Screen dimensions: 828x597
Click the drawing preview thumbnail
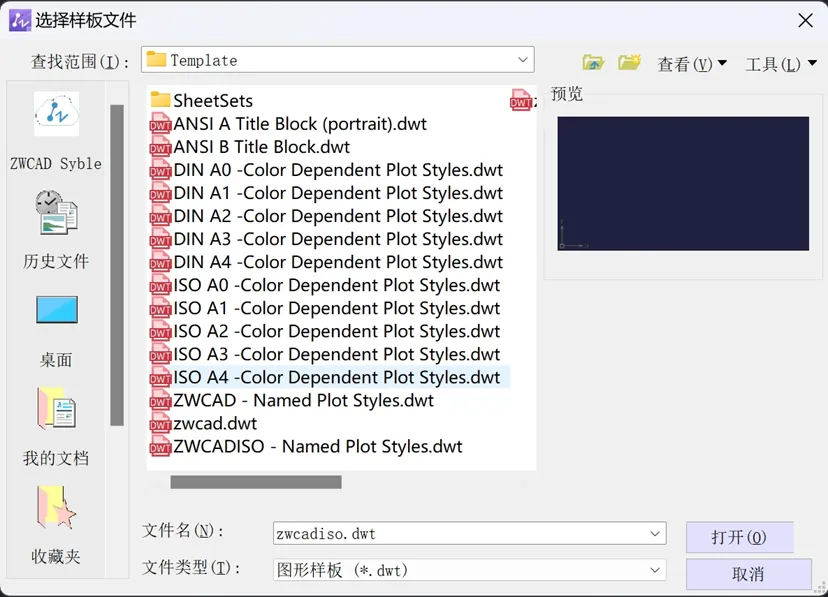683,183
